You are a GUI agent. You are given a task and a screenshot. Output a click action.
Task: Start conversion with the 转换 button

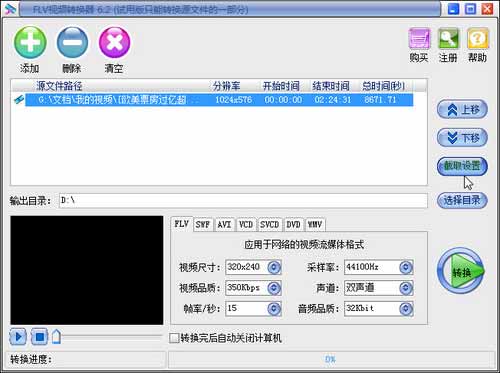461,271
